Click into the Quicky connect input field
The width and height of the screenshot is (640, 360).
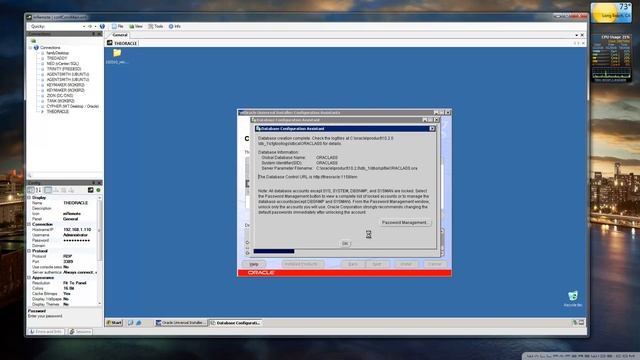(63, 26)
